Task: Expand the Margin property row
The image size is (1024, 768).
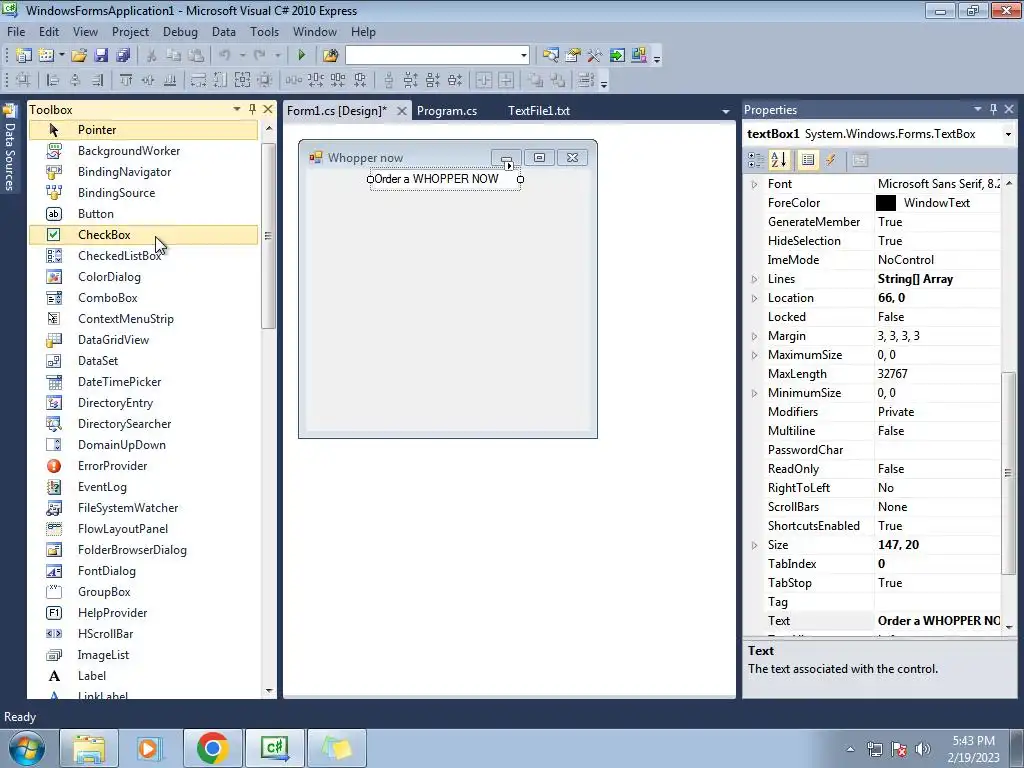Action: 754,336
